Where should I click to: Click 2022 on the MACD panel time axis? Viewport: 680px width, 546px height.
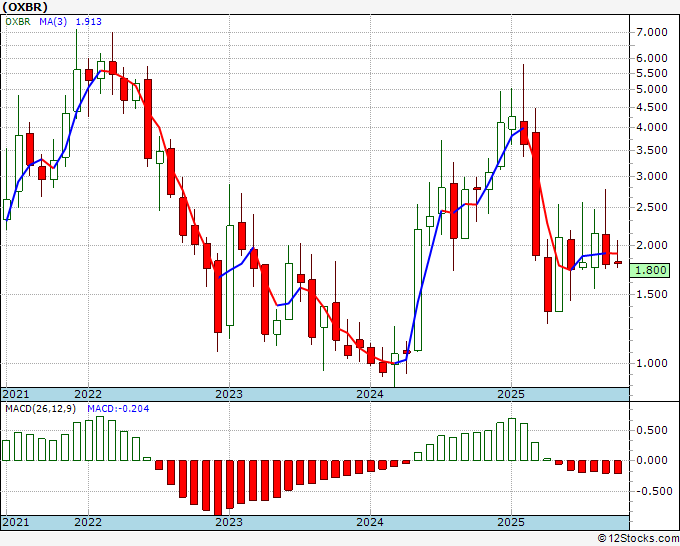pos(88,522)
